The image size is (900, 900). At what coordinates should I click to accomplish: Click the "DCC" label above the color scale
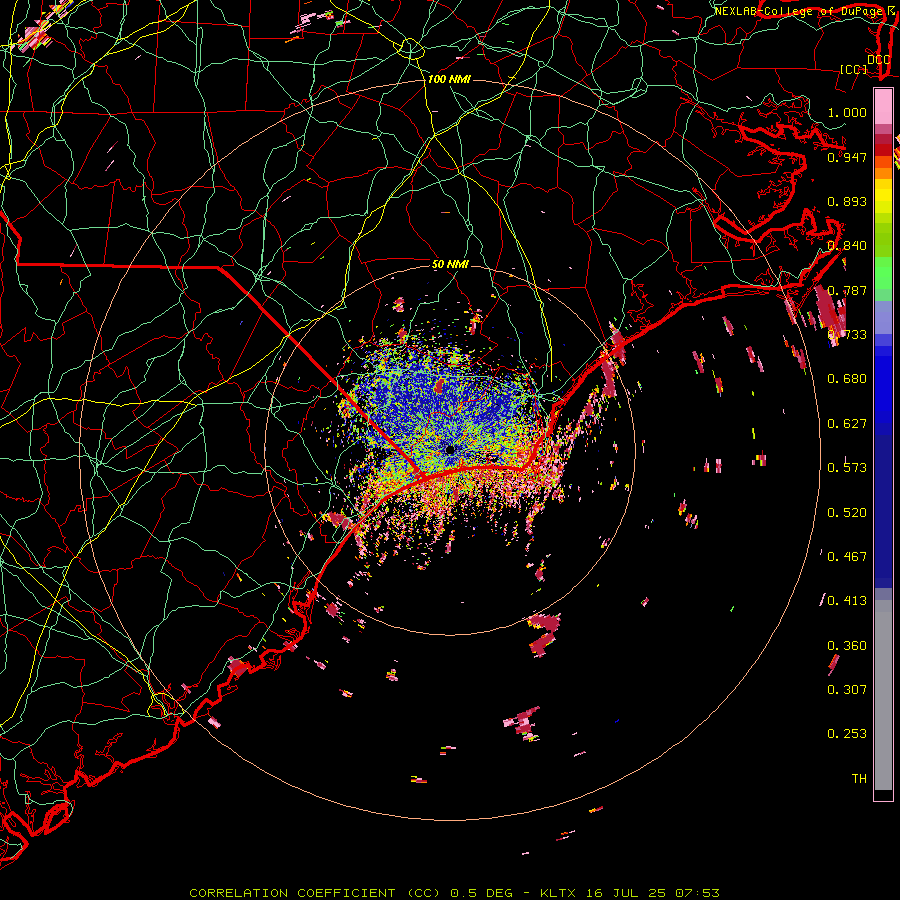coord(878,59)
